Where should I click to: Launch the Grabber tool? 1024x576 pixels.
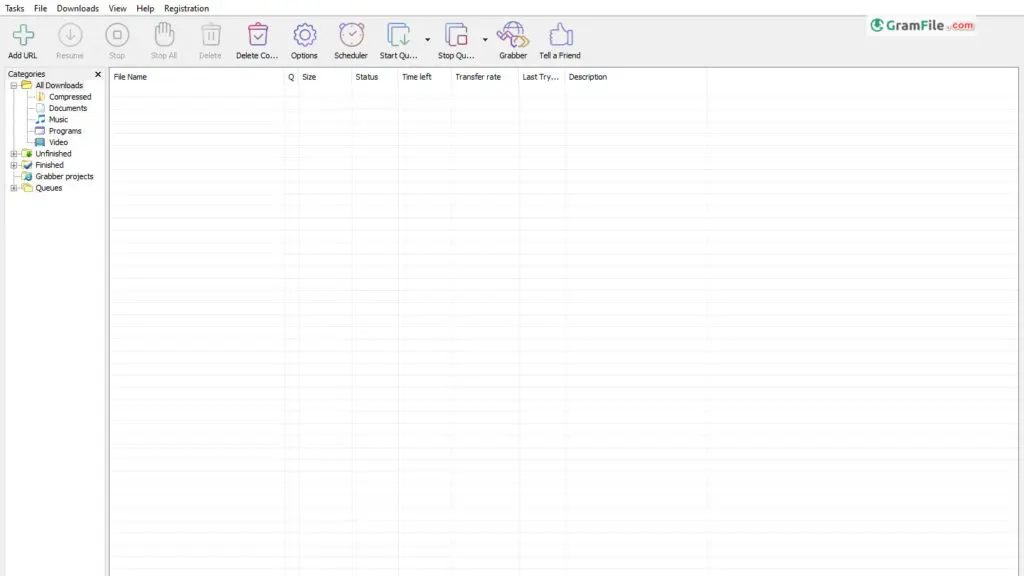point(512,36)
